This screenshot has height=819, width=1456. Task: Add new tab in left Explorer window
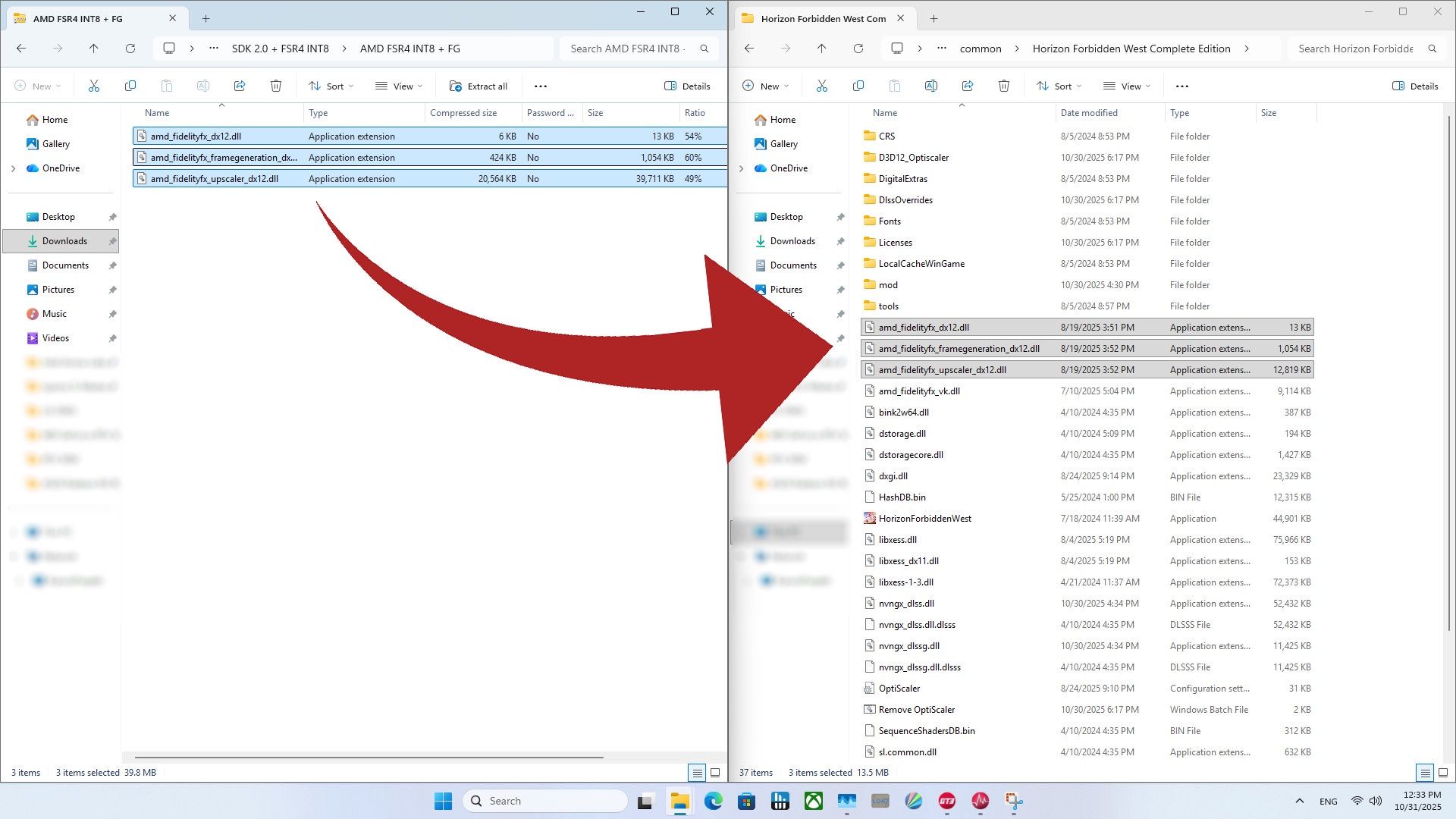206,18
